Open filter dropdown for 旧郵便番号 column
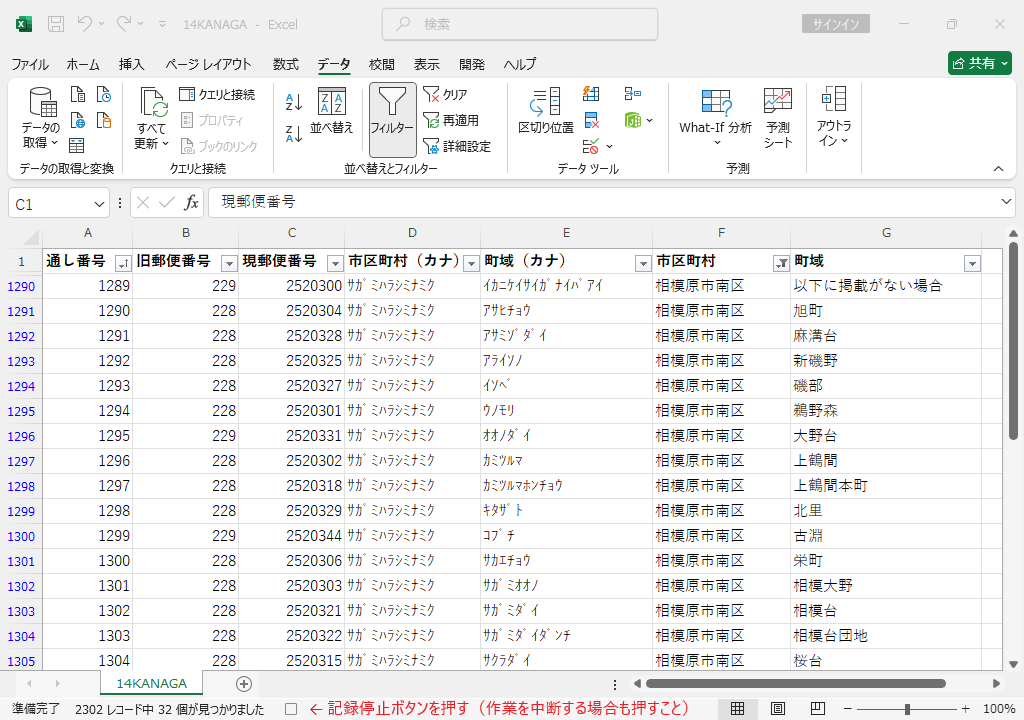Screen dimensions: 1024x720 click(229, 263)
